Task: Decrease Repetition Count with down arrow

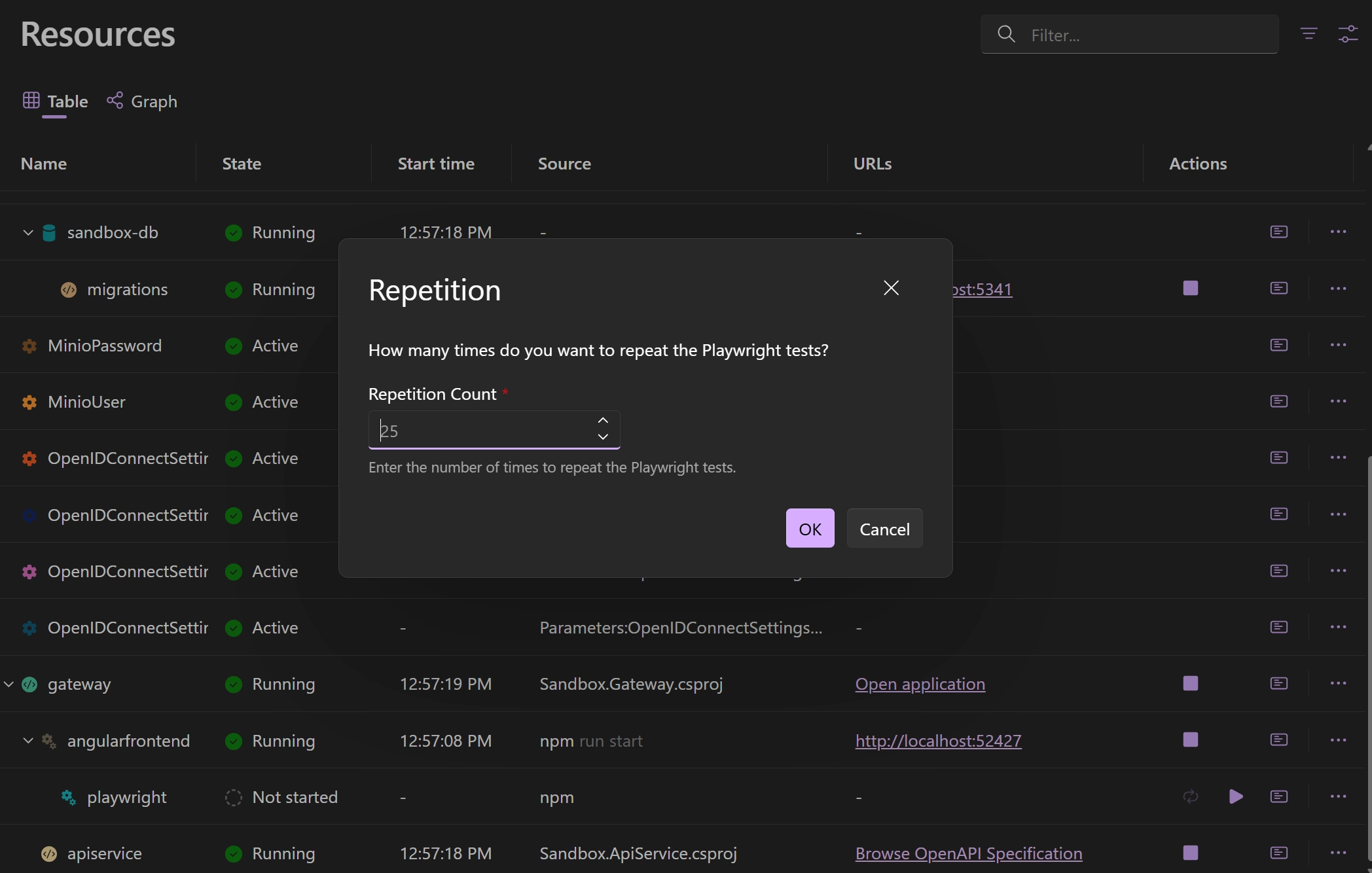Action: [603, 436]
